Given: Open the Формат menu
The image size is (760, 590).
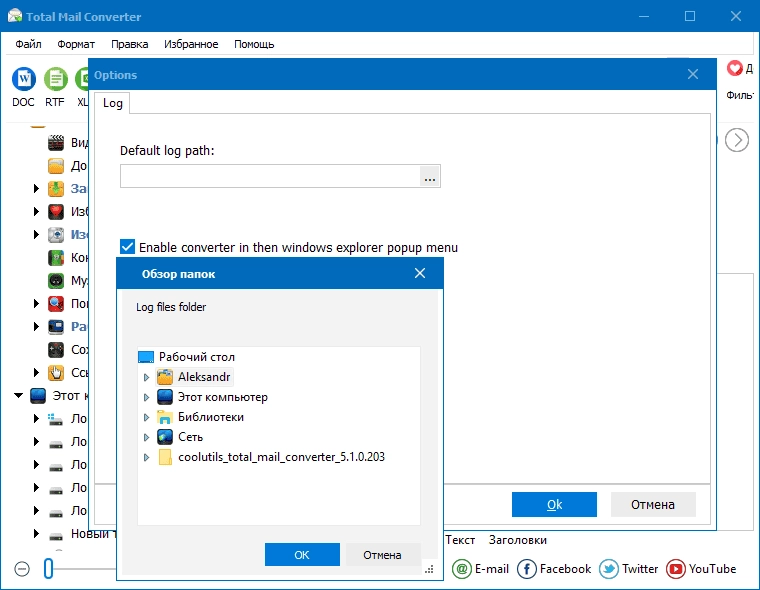Looking at the screenshot, I should click(x=76, y=44).
